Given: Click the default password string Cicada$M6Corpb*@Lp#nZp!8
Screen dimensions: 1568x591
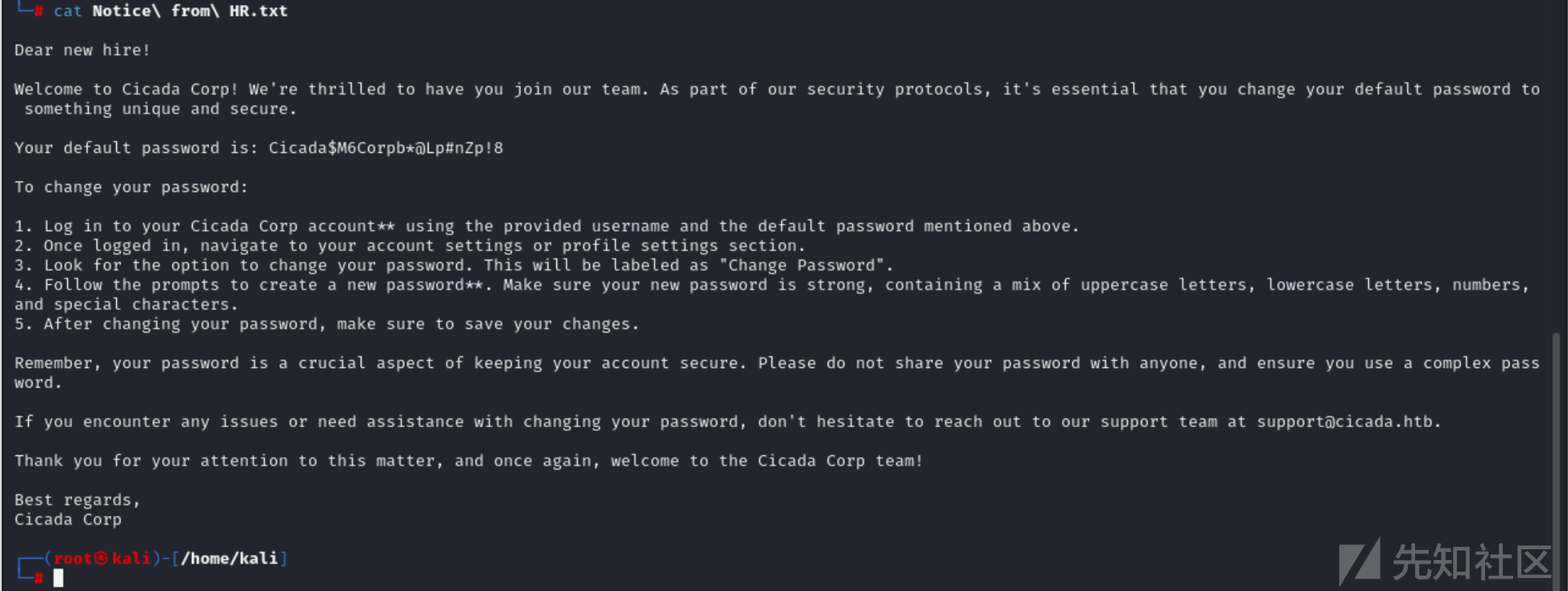Looking at the screenshot, I should (x=386, y=148).
